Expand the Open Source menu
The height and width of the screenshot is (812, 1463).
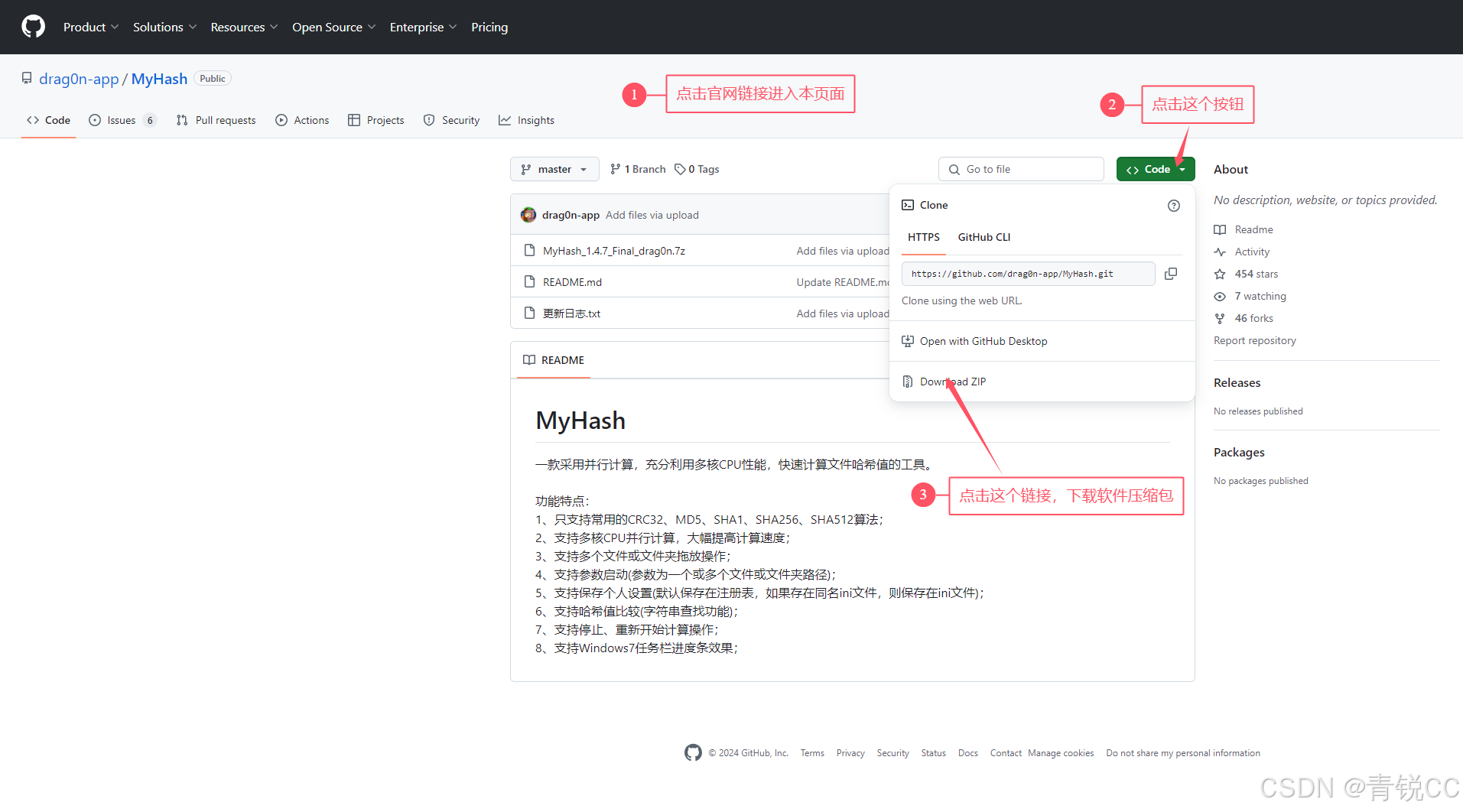(x=334, y=27)
